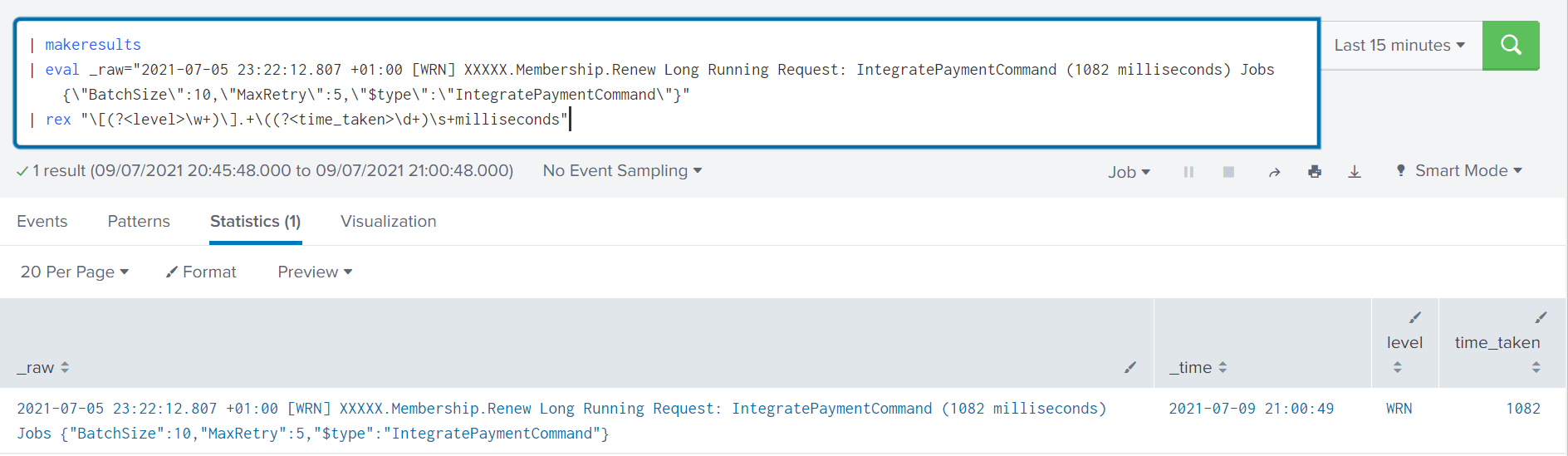Screen dimensions: 1568x456
Task: Switch to Visualization tab
Action: [x=389, y=221]
